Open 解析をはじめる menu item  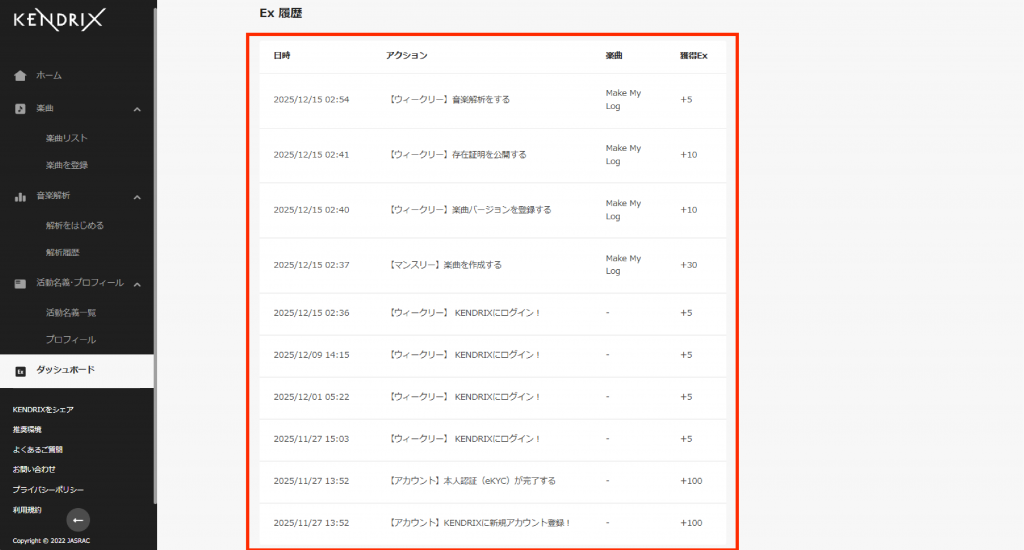pyautogui.click(x=74, y=226)
